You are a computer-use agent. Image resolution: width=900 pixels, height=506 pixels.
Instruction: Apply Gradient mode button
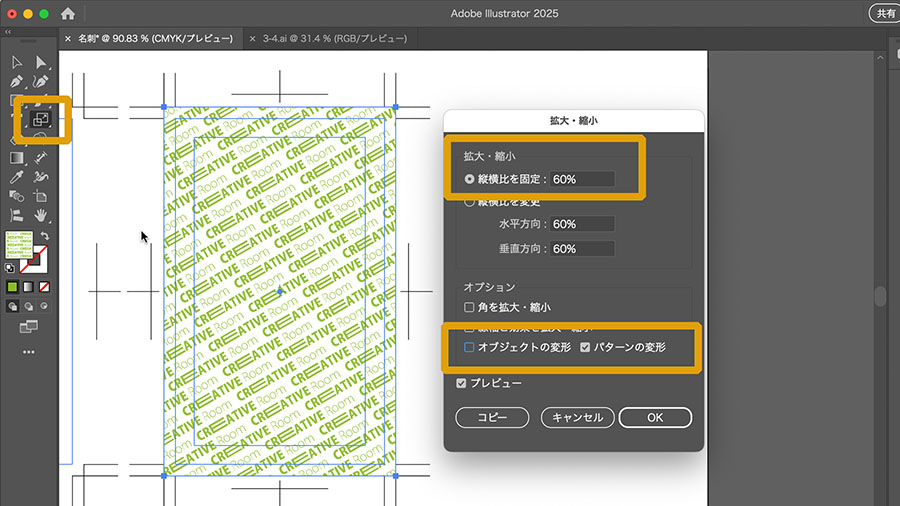(x=28, y=287)
